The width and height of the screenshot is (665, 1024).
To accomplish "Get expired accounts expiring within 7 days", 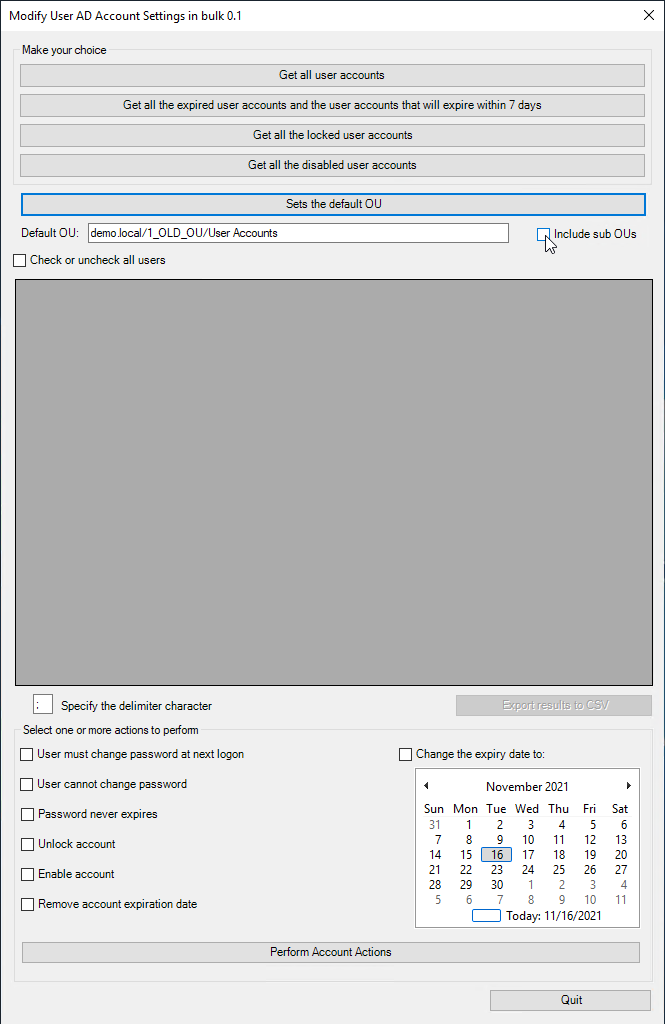I will coord(332,105).
